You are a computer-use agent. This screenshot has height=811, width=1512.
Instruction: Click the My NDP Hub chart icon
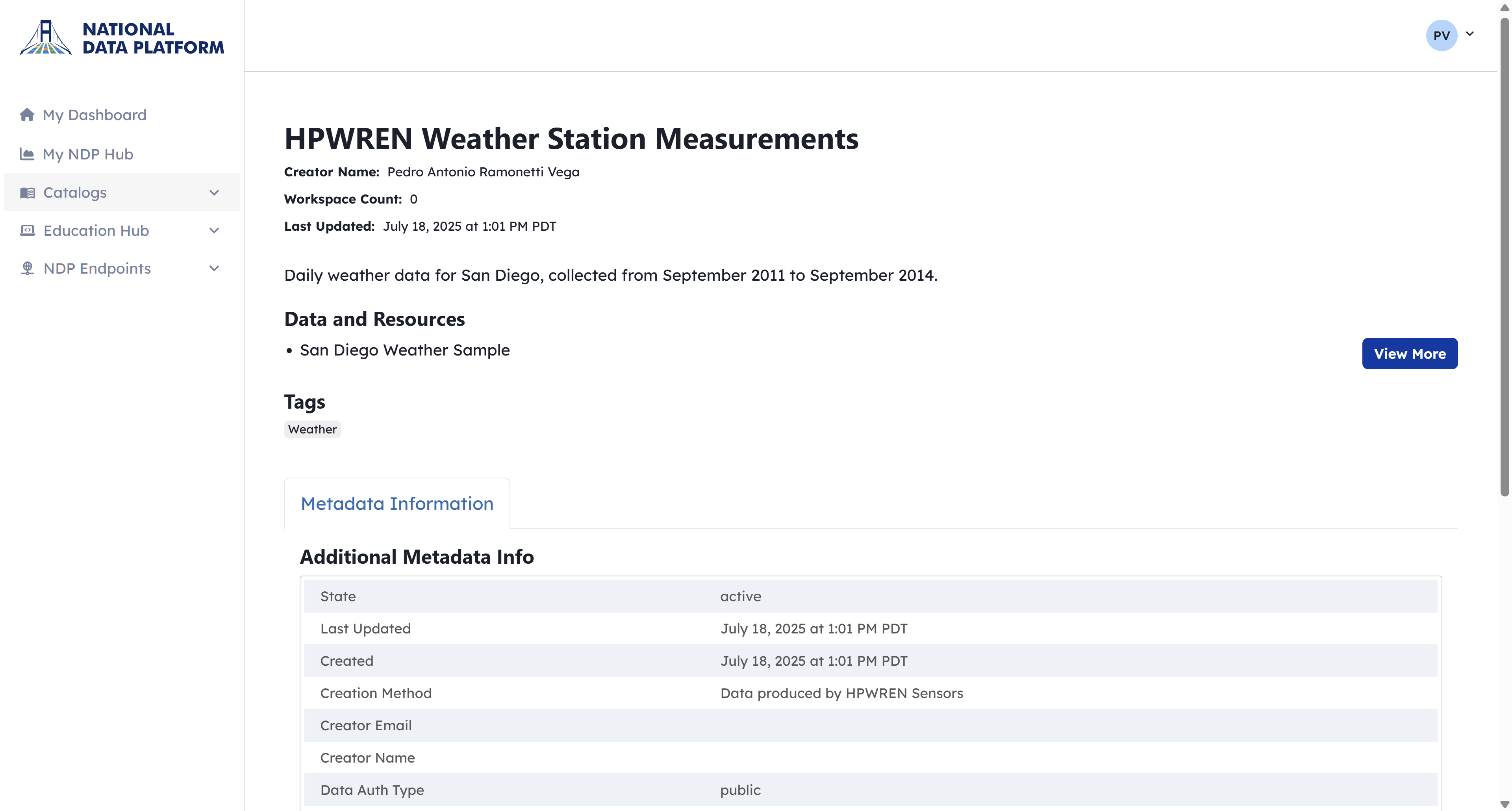[27, 154]
